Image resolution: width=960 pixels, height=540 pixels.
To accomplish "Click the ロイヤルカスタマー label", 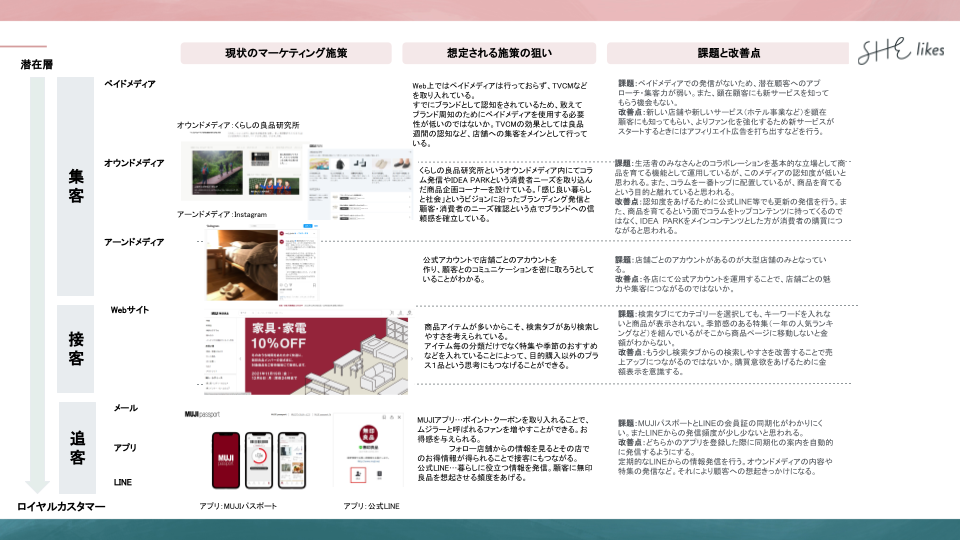I will (x=61, y=506).
